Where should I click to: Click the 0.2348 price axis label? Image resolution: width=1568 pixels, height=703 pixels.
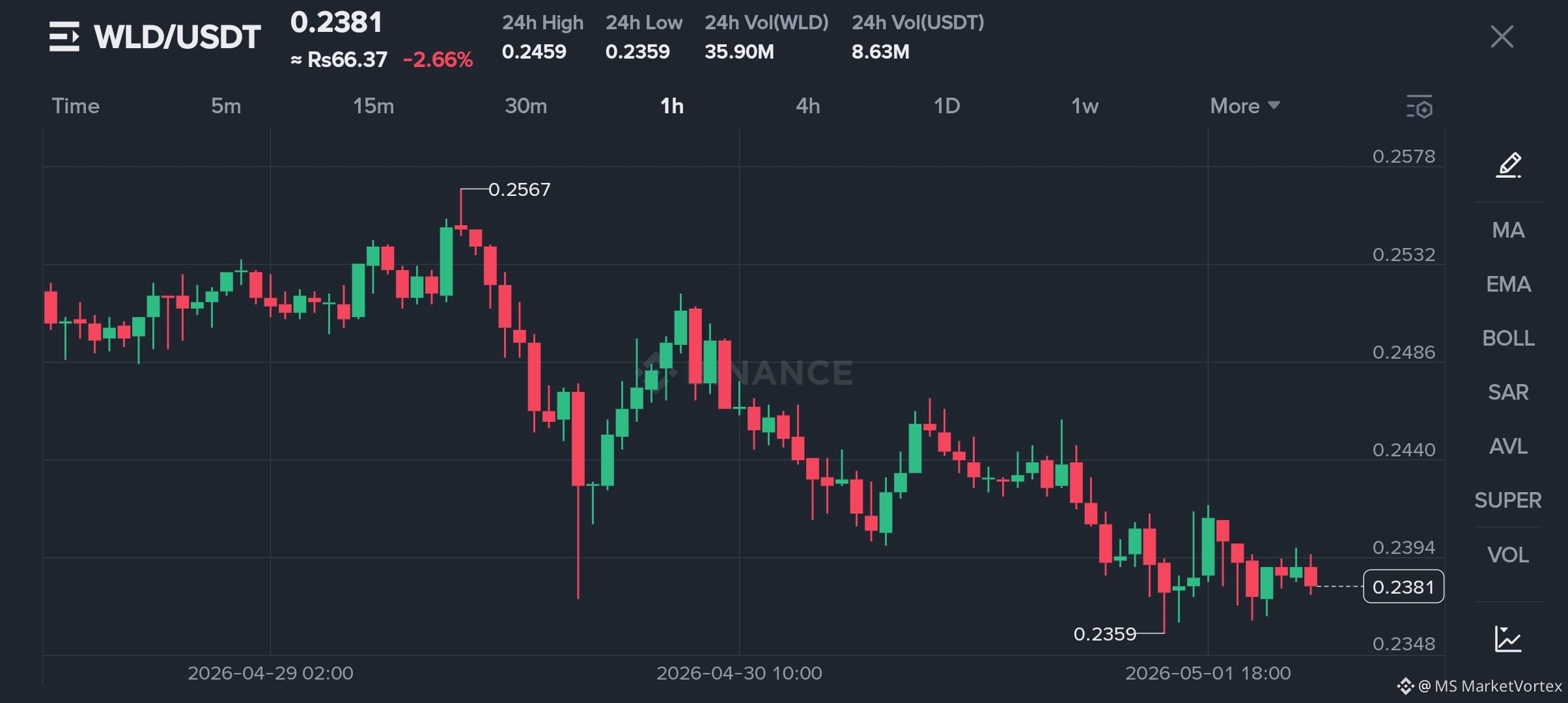tap(1403, 644)
